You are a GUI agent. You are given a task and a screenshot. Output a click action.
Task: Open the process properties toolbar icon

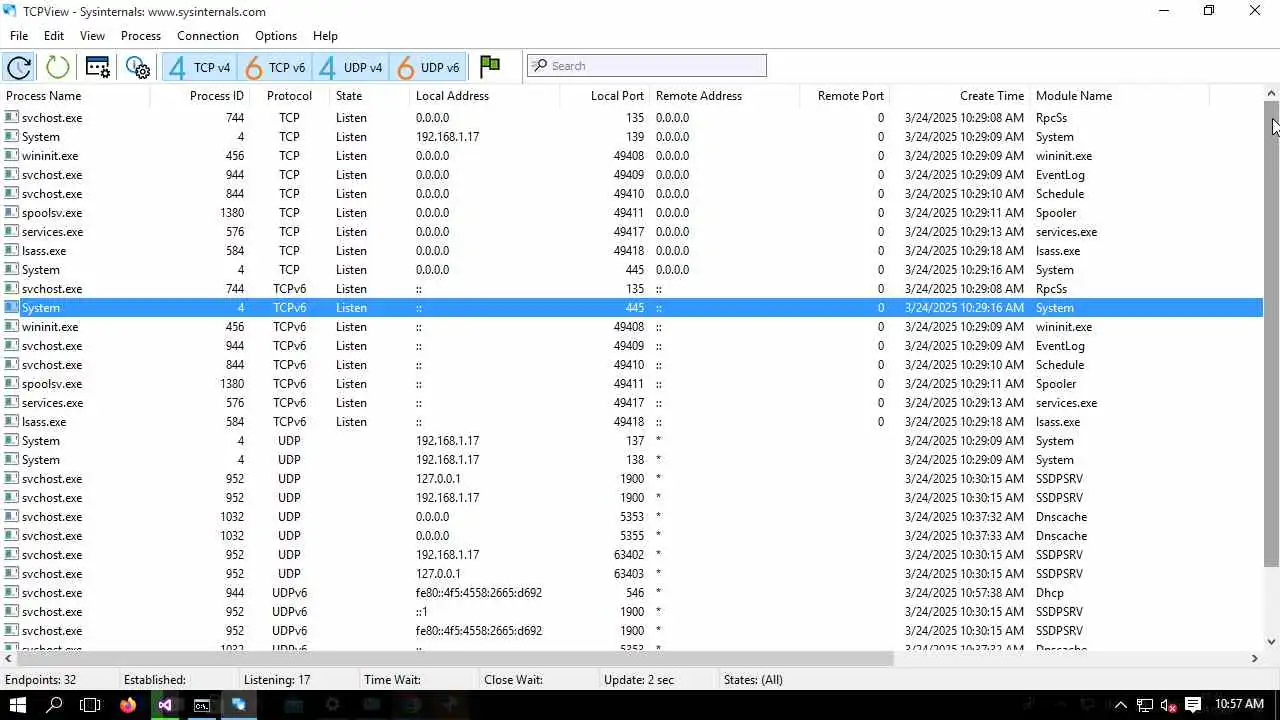[x=98, y=67]
